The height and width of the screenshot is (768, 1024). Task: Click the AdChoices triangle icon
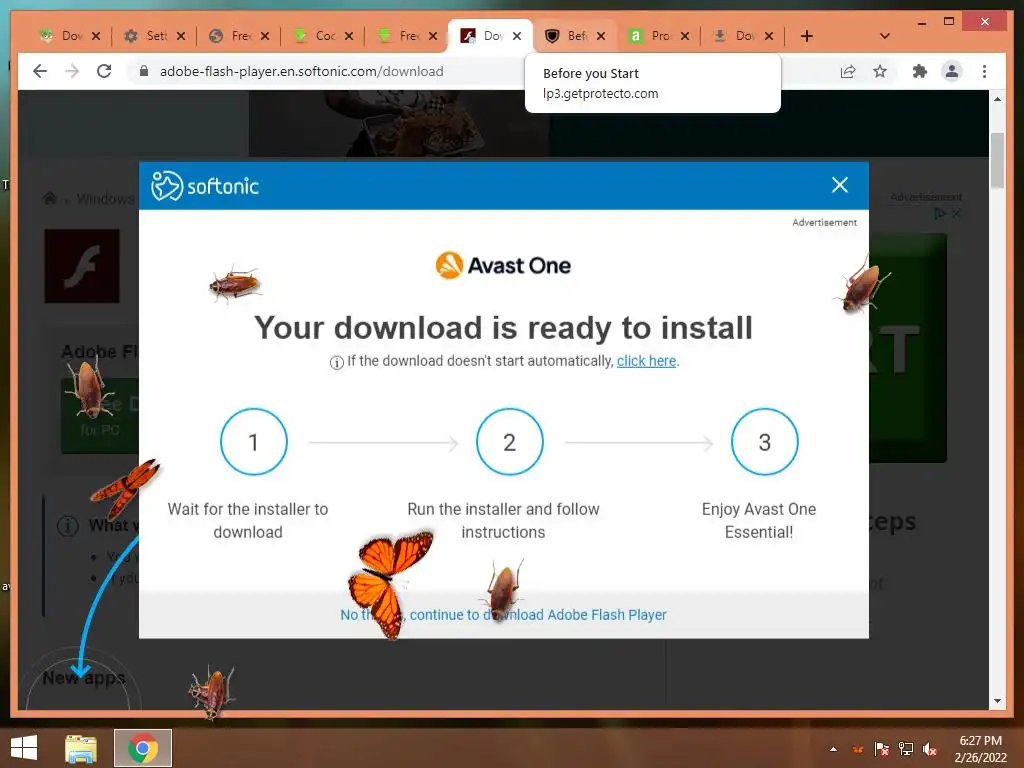pos(940,214)
